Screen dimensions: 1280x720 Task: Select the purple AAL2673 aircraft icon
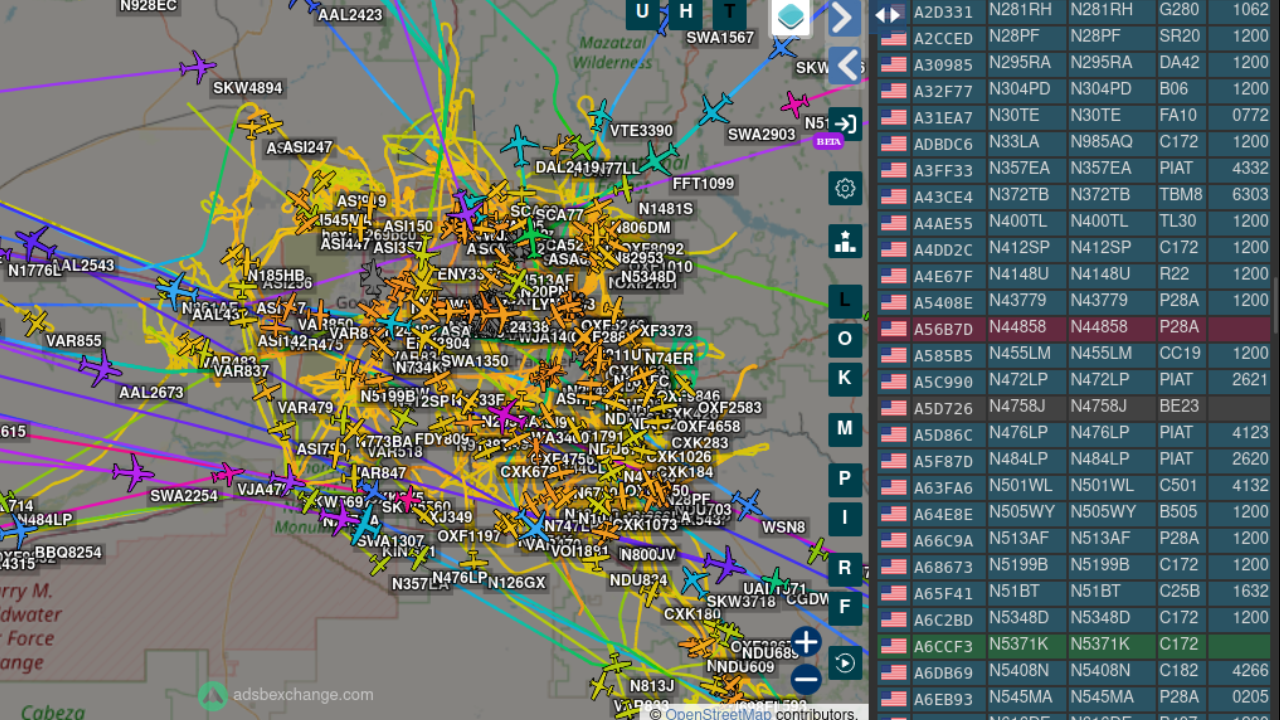click(100, 367)
